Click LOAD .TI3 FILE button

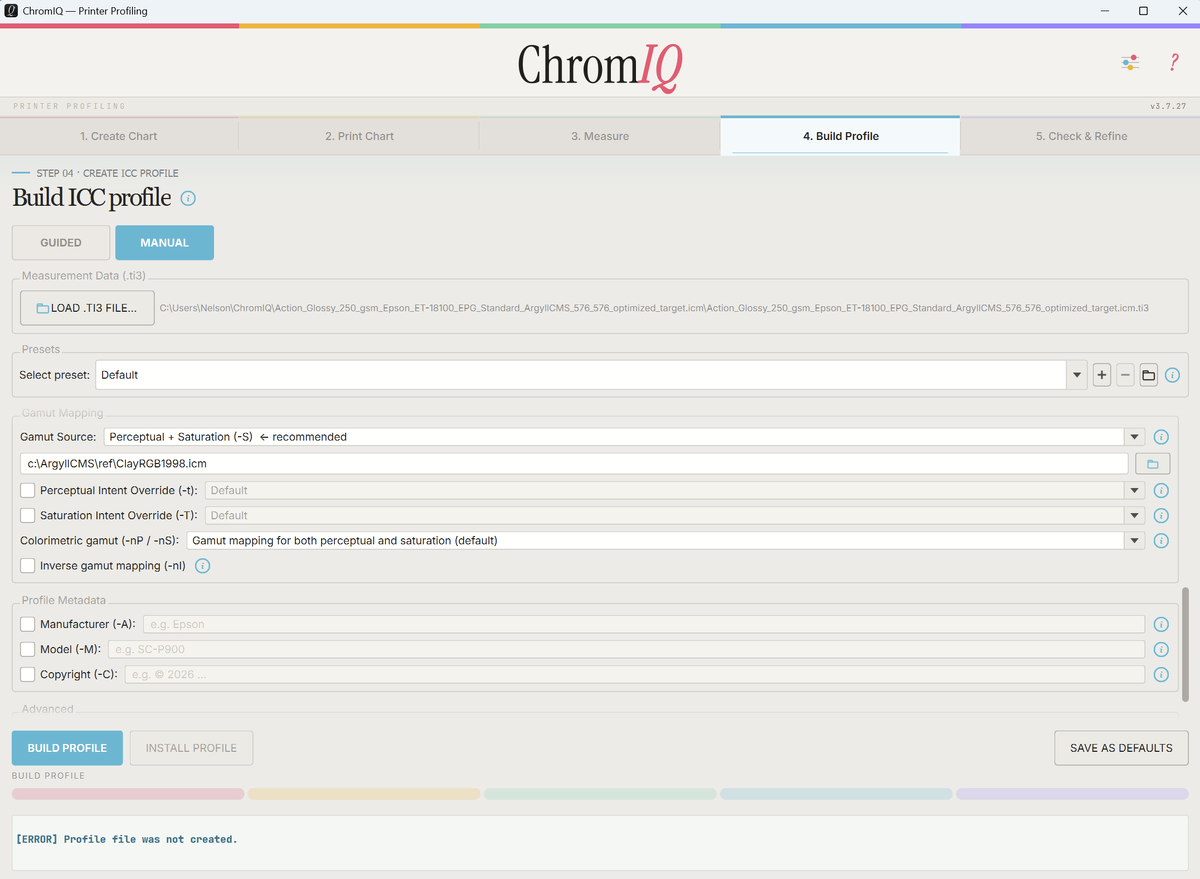[x=87, y=308]
